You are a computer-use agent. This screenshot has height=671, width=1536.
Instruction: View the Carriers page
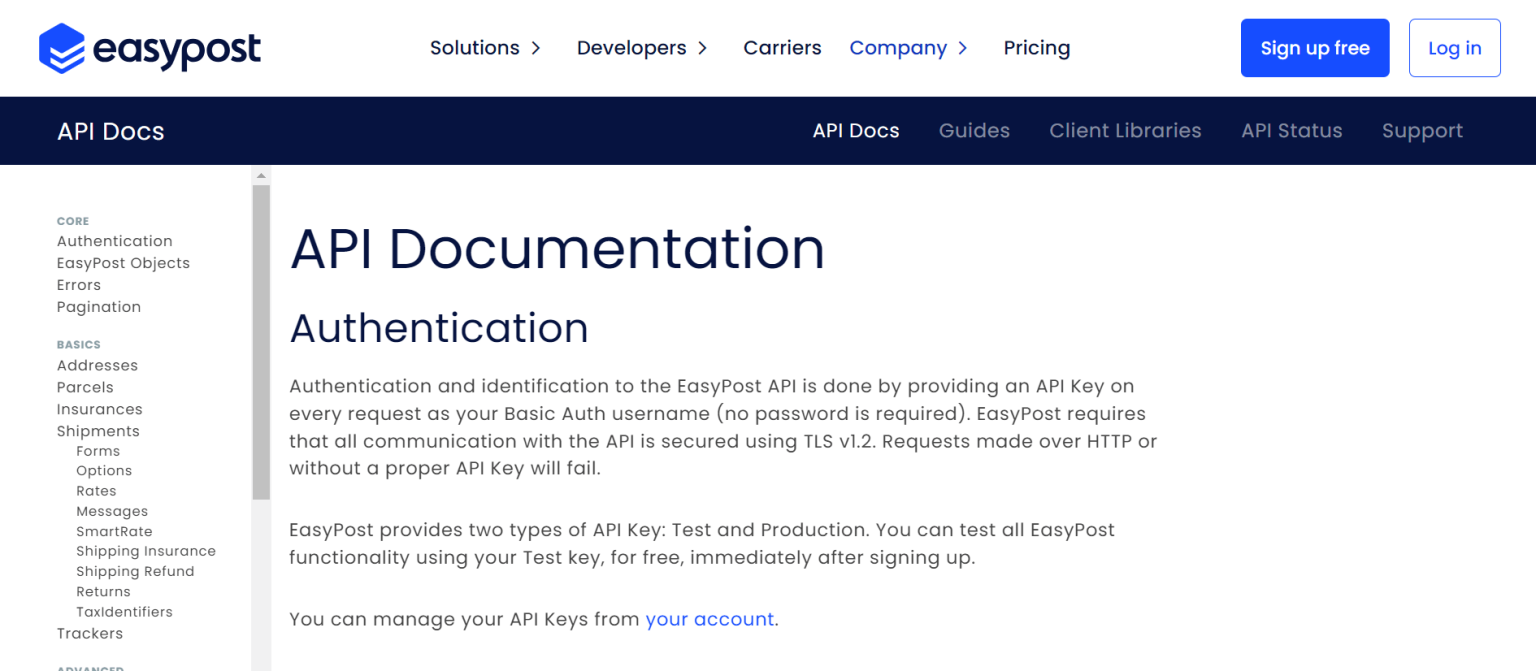pyautogui.click(x=782, y=47)
